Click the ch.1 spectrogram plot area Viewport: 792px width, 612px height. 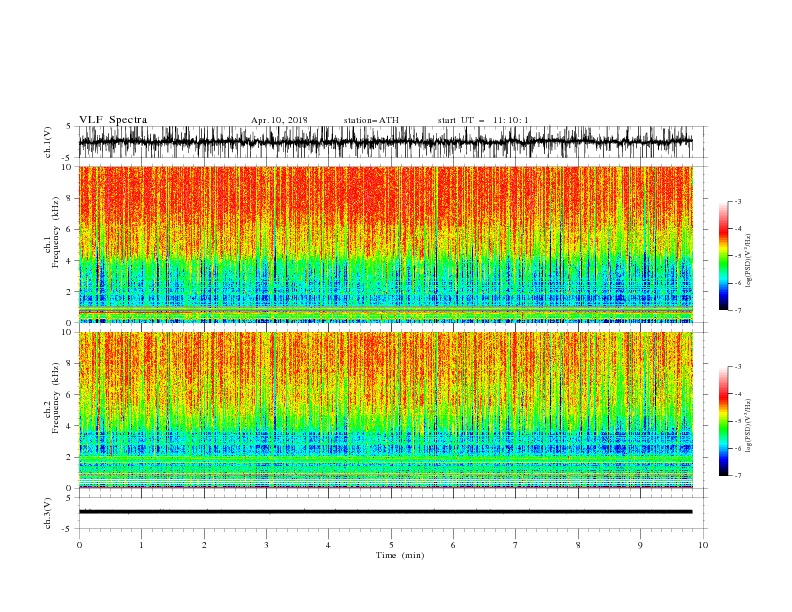[385, 244]
